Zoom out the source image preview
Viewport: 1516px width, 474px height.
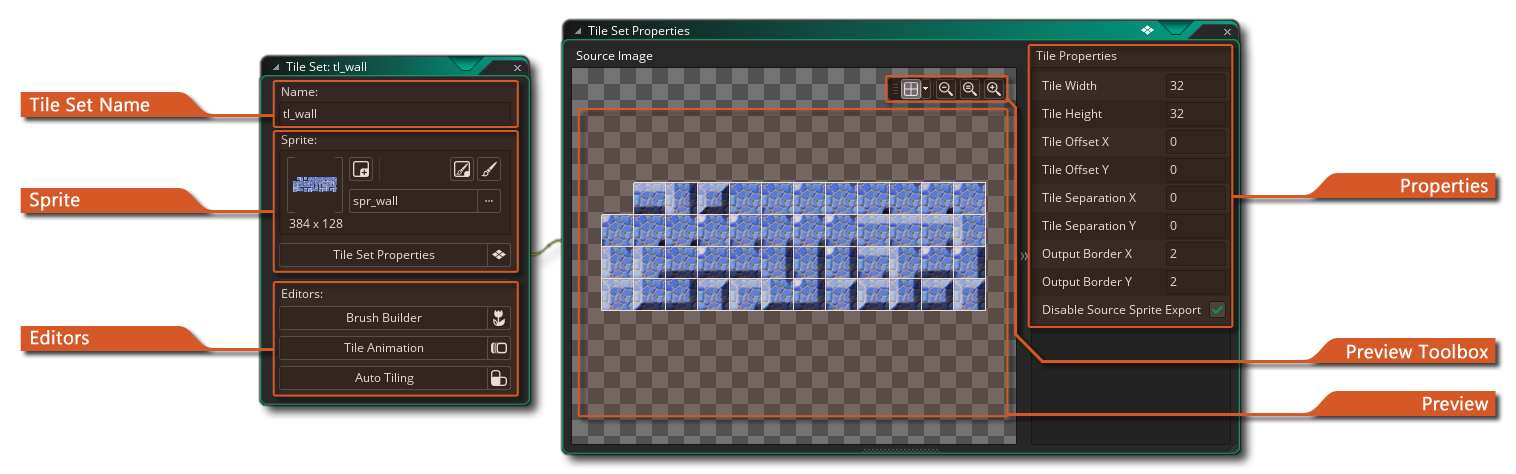click(x=946, y=89)
